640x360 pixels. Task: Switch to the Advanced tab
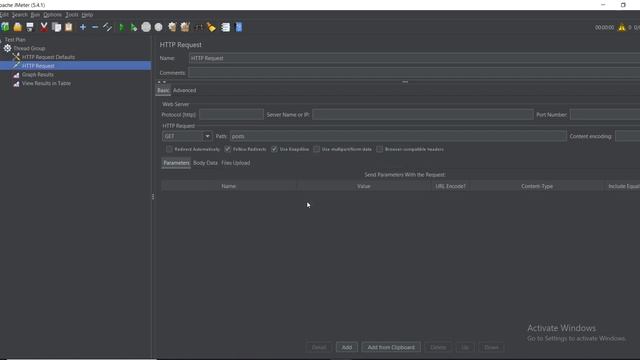(x=184, y=90)
